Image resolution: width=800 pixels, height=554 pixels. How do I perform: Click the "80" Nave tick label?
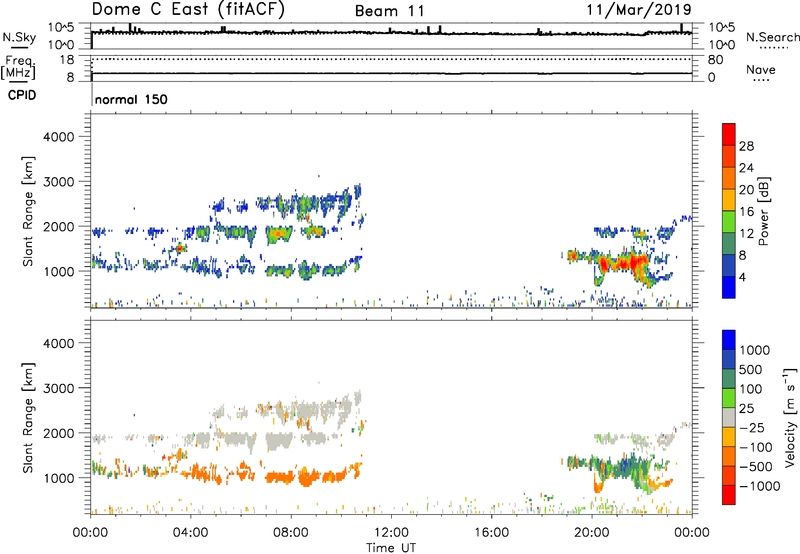[x=715, y=60]
